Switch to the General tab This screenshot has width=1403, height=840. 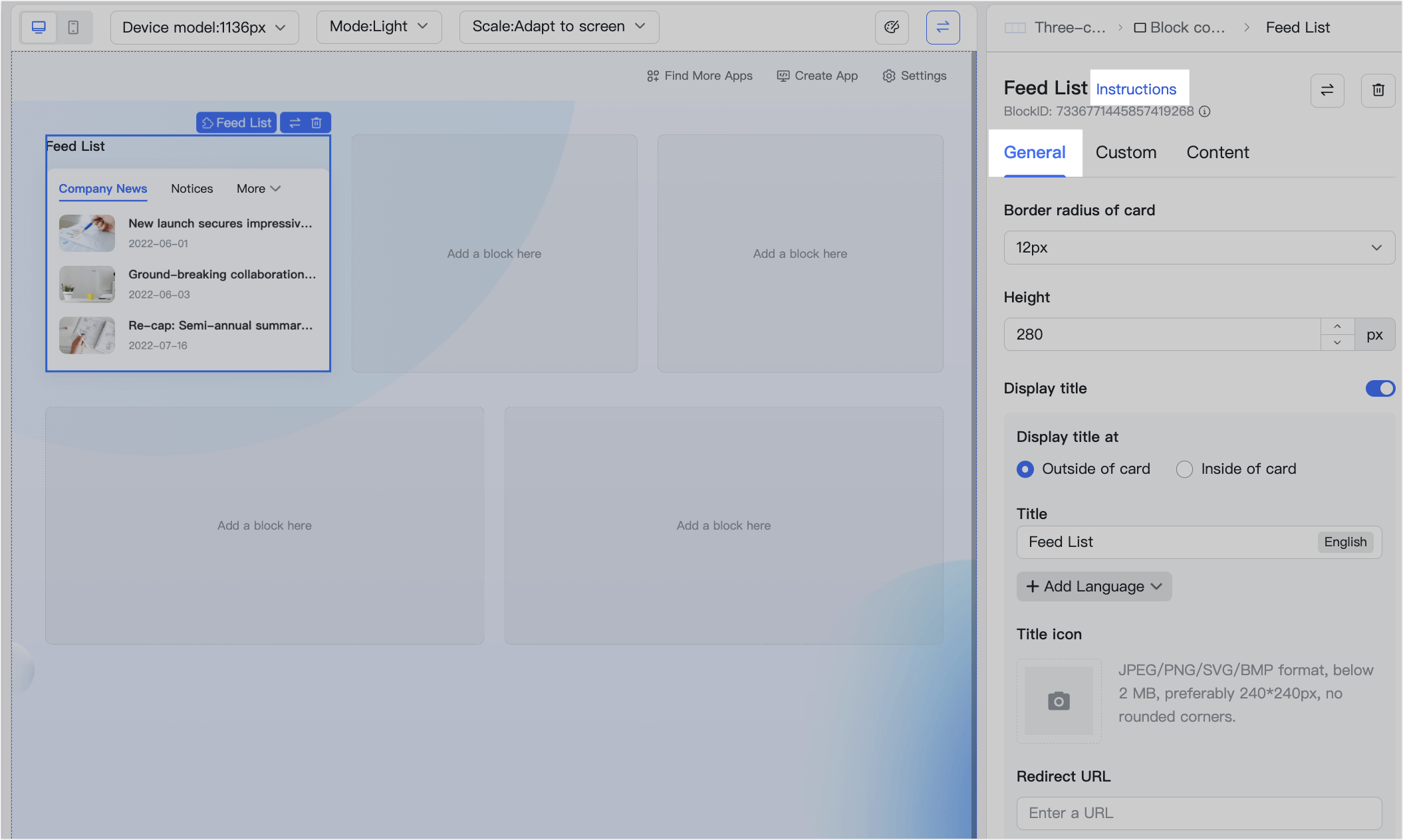[1035, 153]
